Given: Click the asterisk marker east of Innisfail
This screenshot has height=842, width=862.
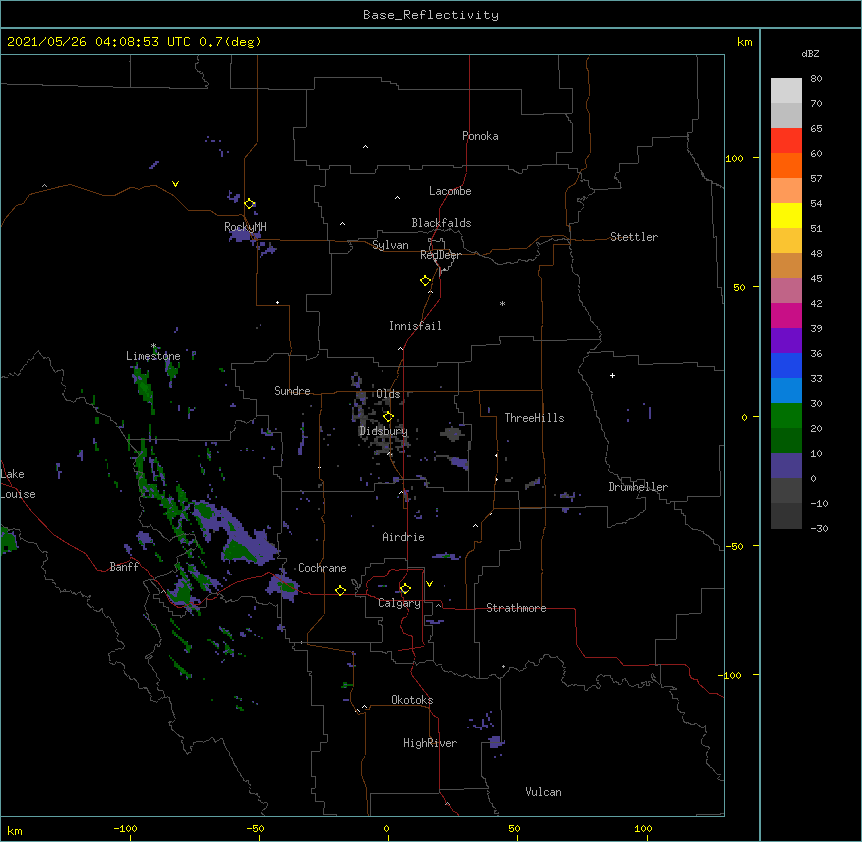Looking at the screenshot, I should click(502, 303).
